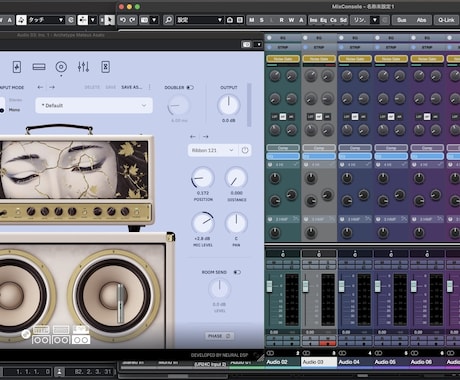Open the automation touch mode dropdown
This screenshot has width=460, height=380.
click(x=45, y=20)
